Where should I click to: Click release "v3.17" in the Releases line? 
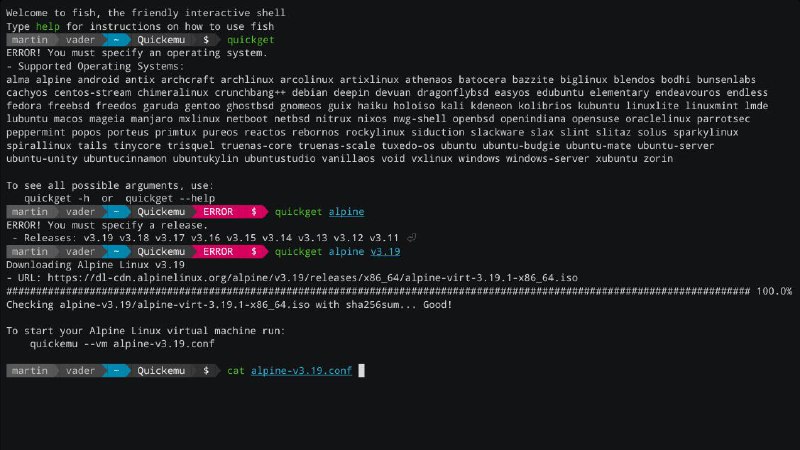(x=170, y=238)
